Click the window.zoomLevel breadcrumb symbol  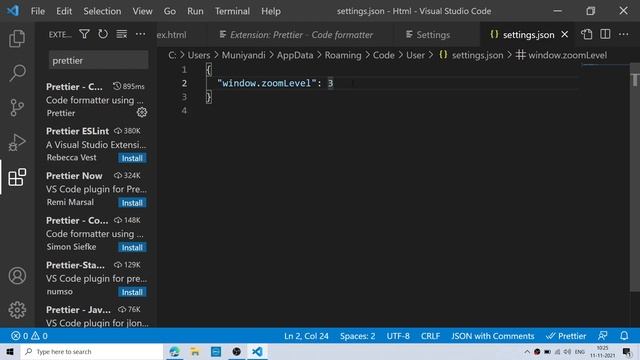pos(562,55)
